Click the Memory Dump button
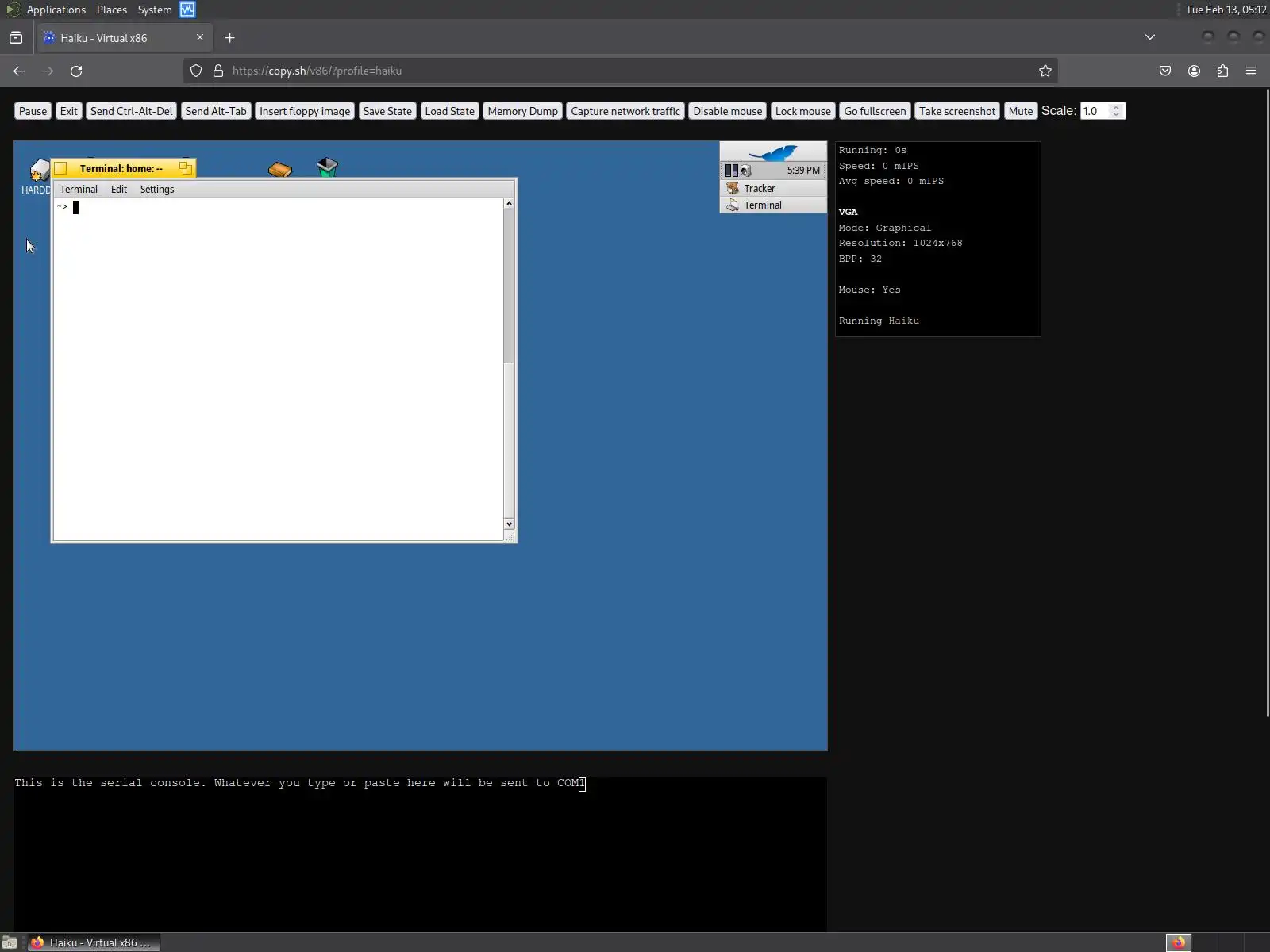This screenshot has width=1270, height=952. click(x=523, y=111)
